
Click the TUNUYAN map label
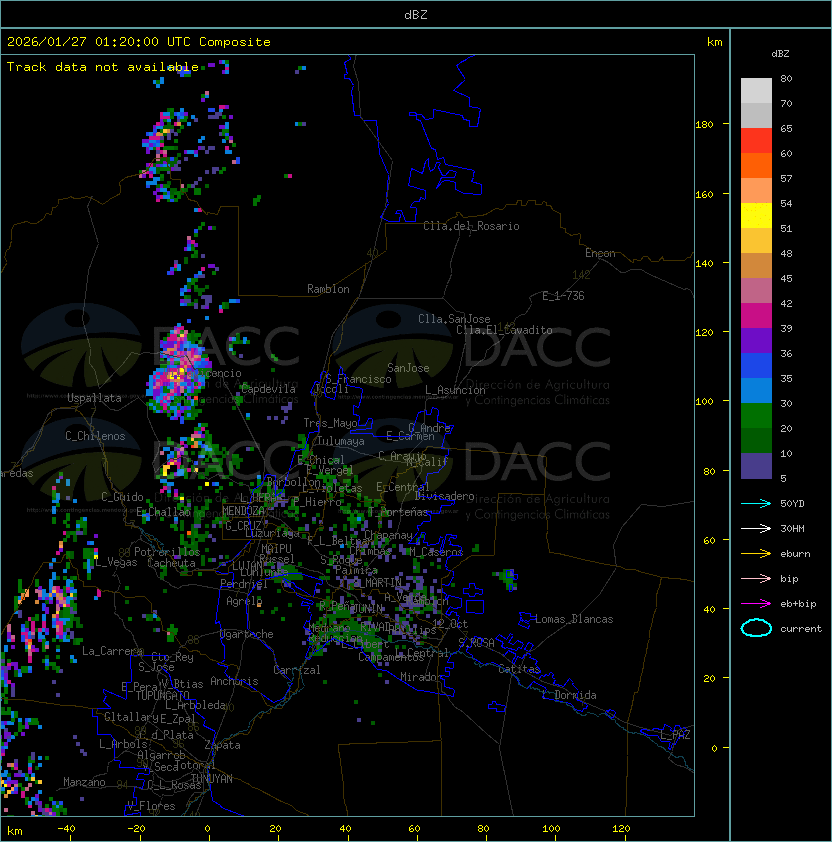(x=212, y=779)
